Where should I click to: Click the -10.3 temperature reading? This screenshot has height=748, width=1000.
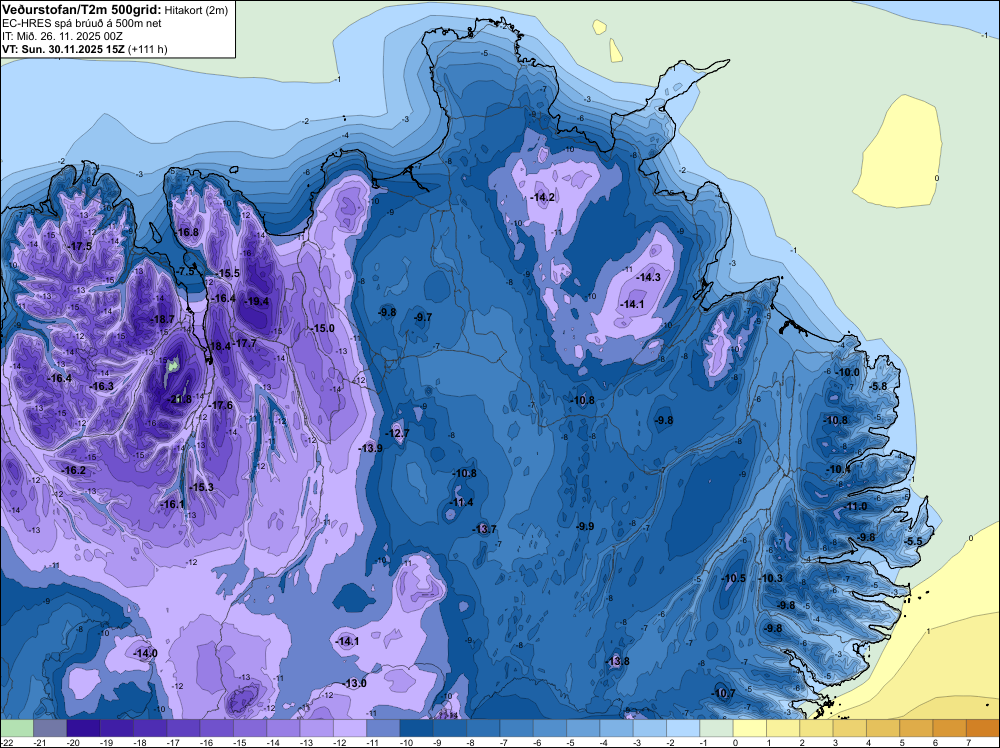pos(771,578)
